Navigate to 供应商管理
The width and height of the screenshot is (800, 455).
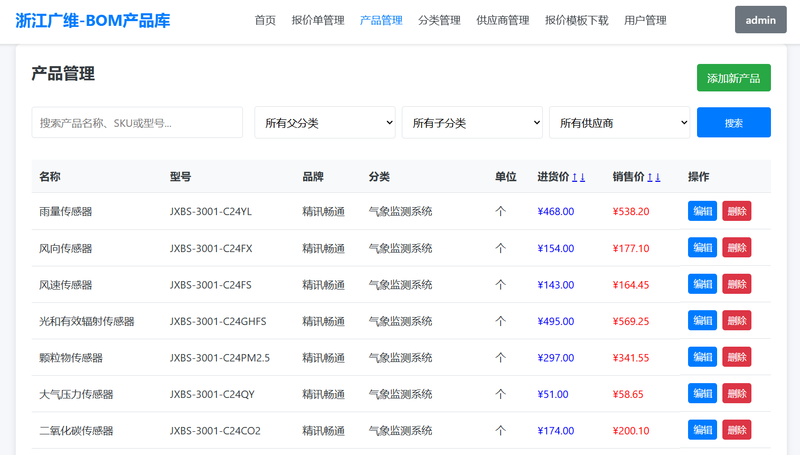pyautogui.click(x=502, y=20)
